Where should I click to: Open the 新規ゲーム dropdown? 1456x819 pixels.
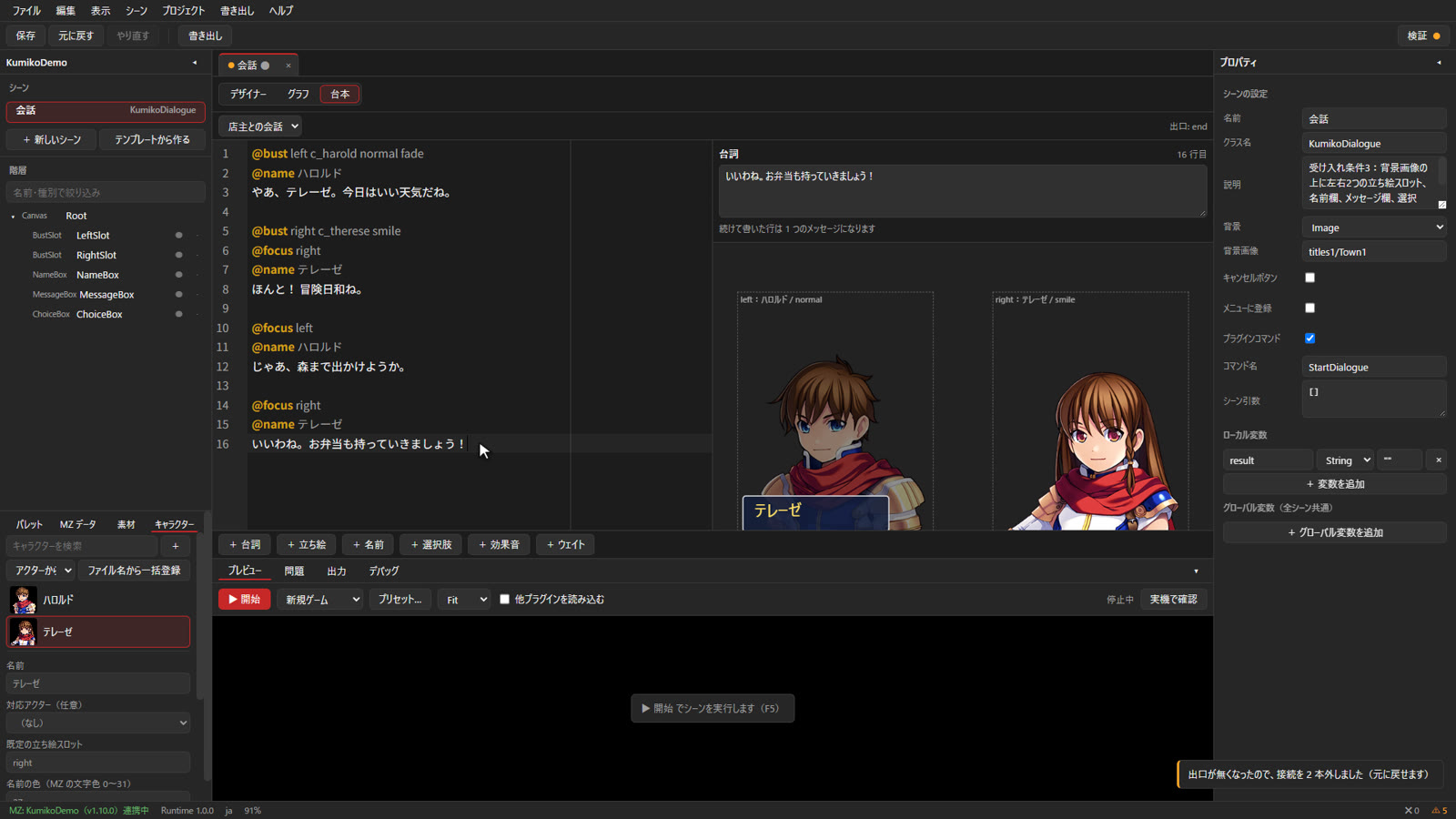tap(319, 600)
